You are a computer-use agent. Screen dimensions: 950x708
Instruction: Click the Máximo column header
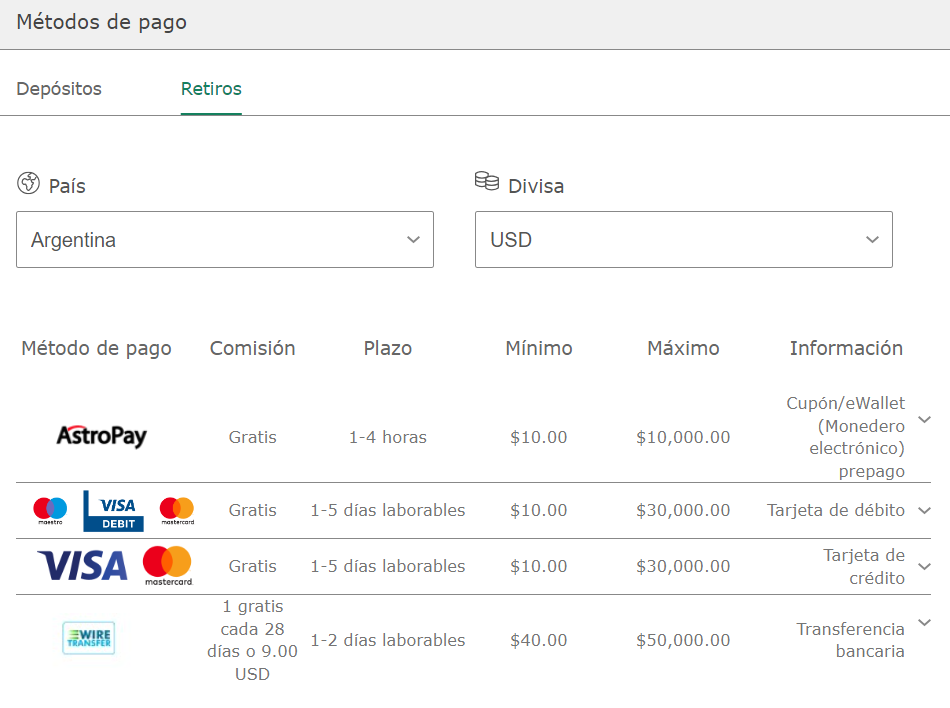point(683,348)
